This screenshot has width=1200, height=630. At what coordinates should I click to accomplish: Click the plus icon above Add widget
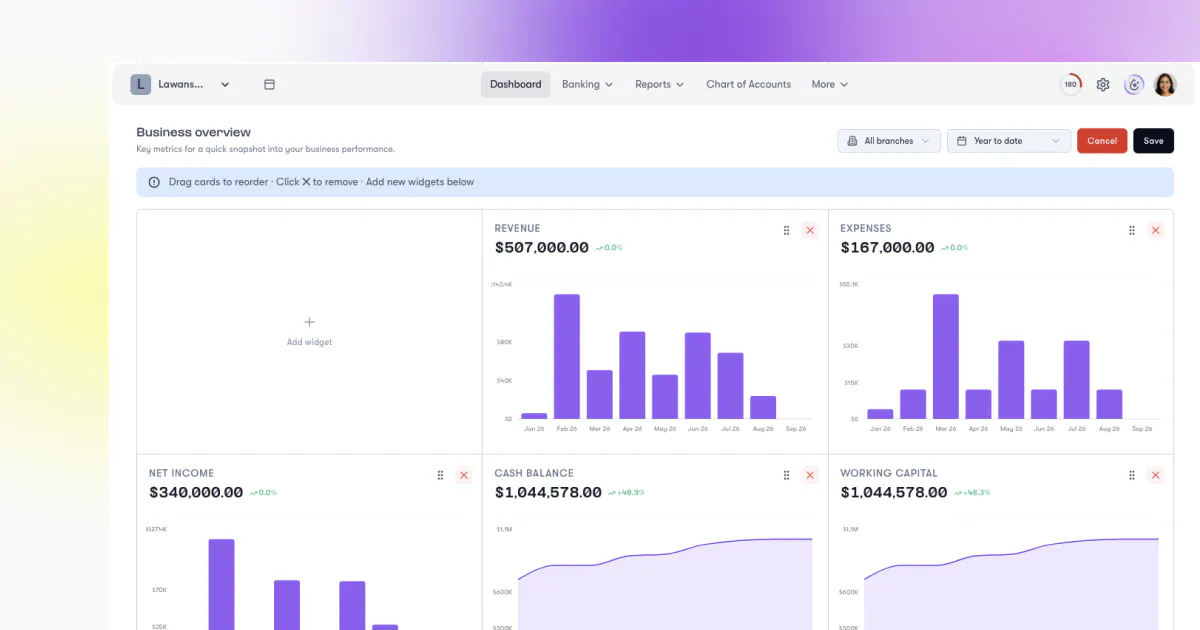pyautogui.click(x=309, y=322)
